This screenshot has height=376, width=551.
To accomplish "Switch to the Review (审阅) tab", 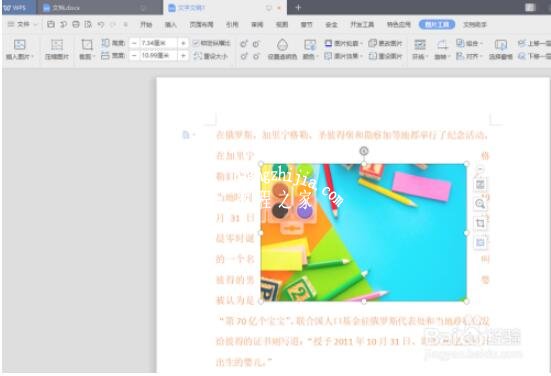I will point(257,24).
